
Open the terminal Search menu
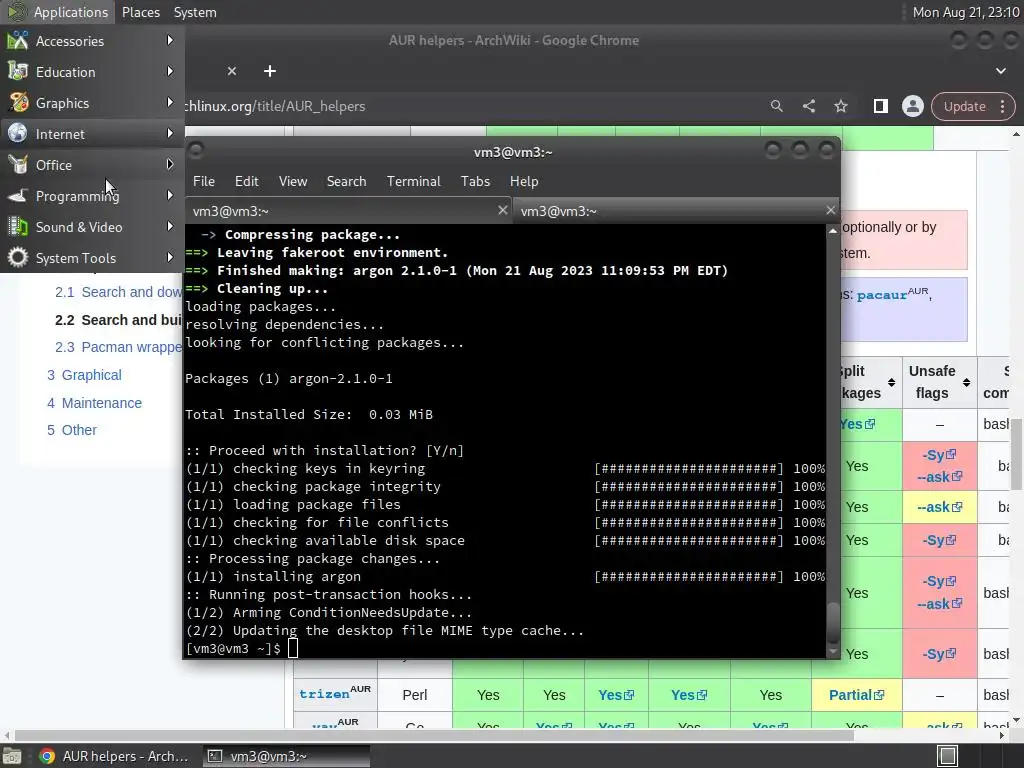click(346, 181)
